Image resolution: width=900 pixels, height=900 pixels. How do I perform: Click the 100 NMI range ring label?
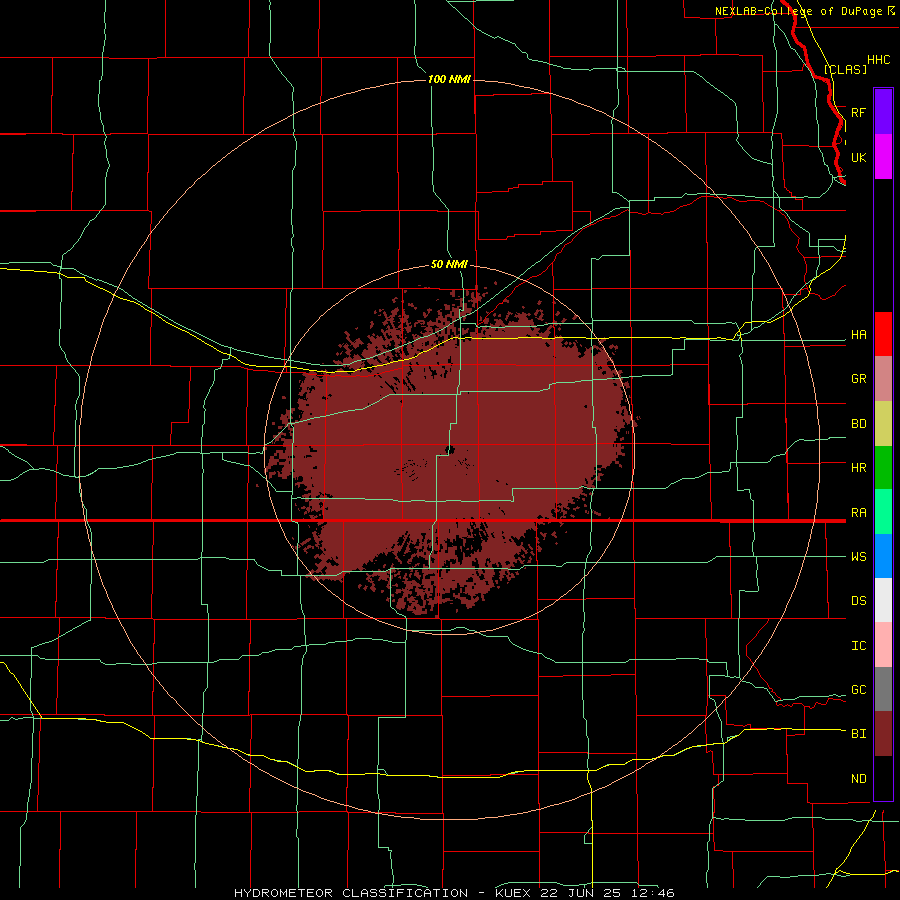449,79
